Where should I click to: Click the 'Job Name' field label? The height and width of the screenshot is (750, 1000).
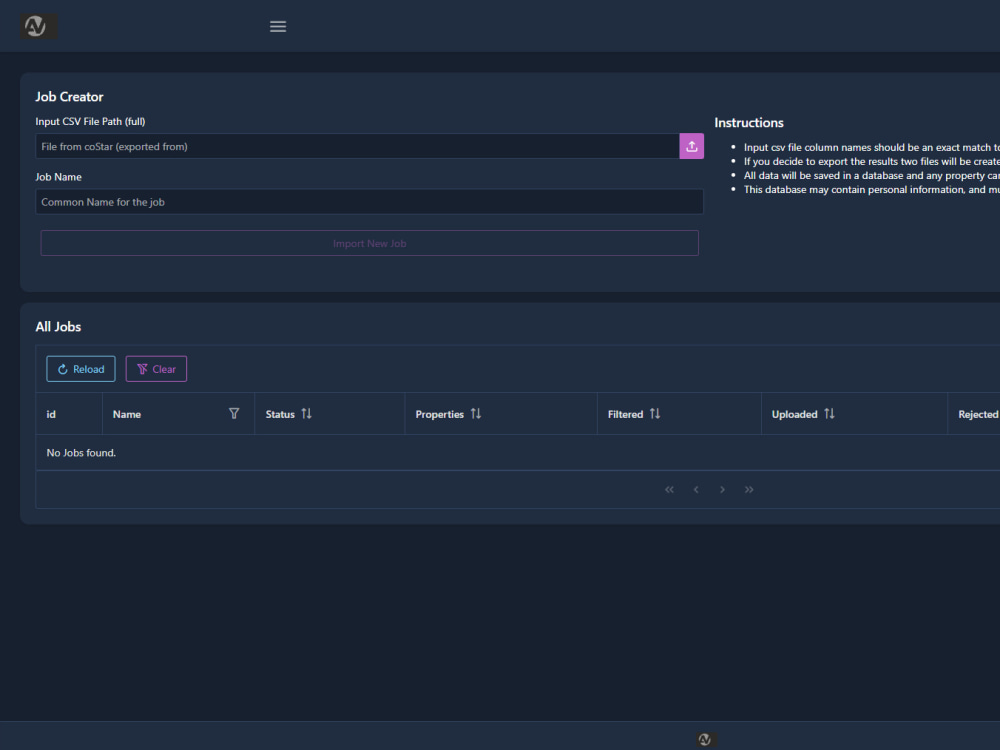pos(58,177)
